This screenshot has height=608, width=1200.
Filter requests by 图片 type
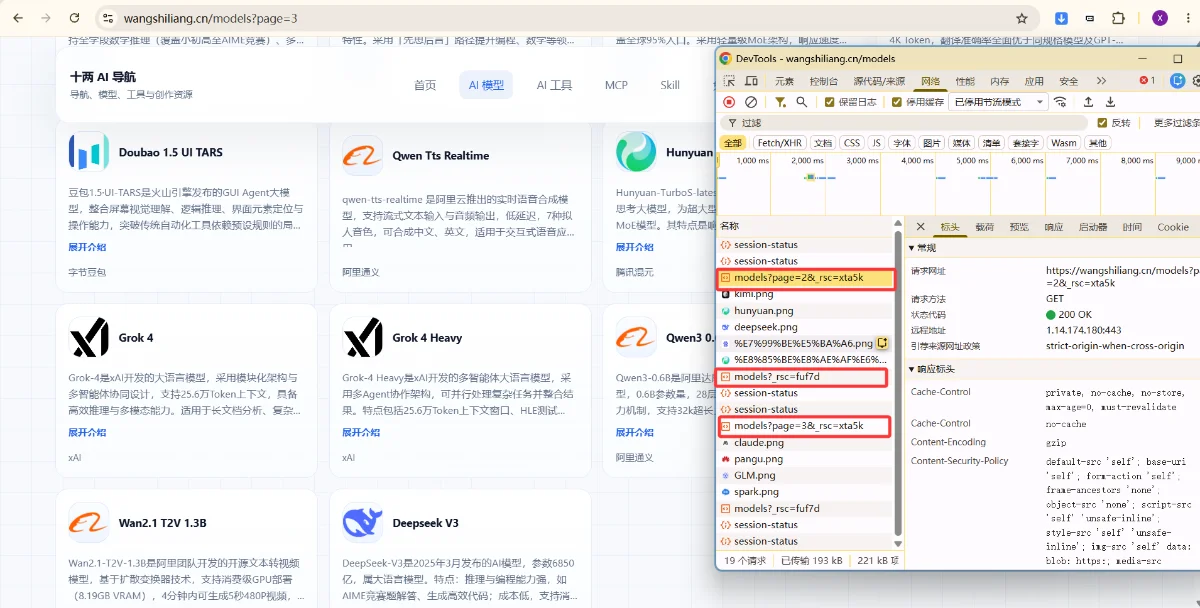[x=932, y=143]
